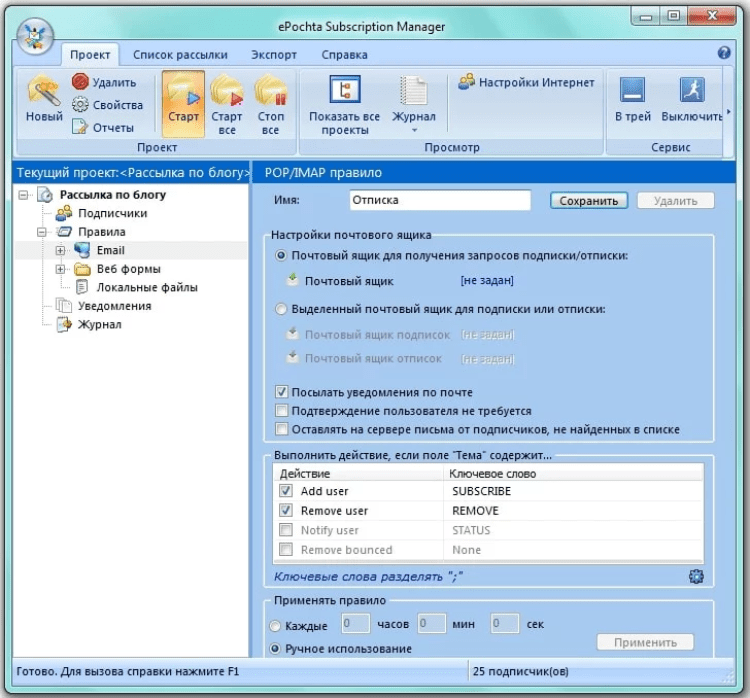Image resolution: width=750 pixels, height=698 pixels.
Task: Toggle Посылать уведомления по почте checkbox
Action: [282, 392]
